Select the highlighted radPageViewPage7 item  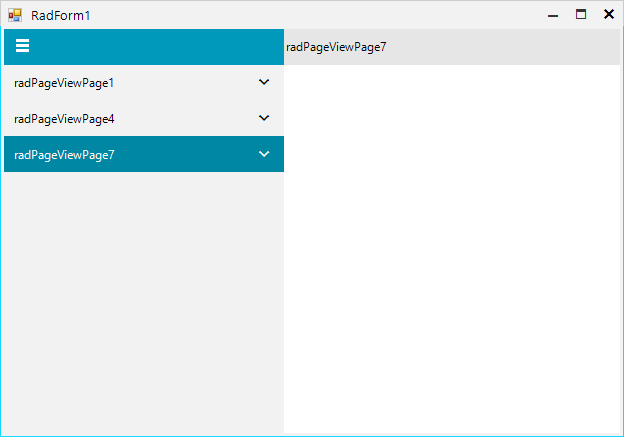(144, 154)
